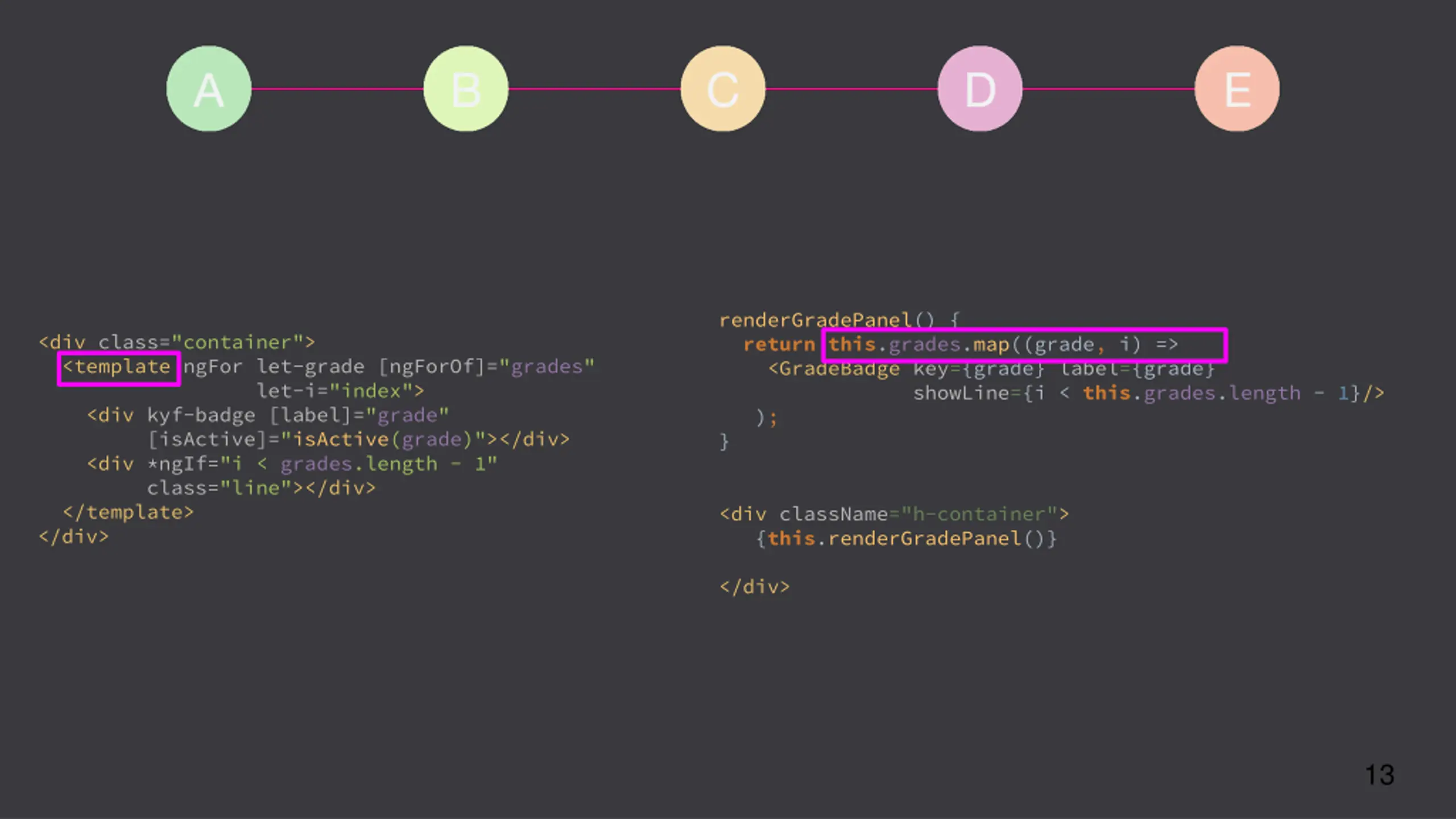Click the let-i="index" attribute text

click(340, 391)
